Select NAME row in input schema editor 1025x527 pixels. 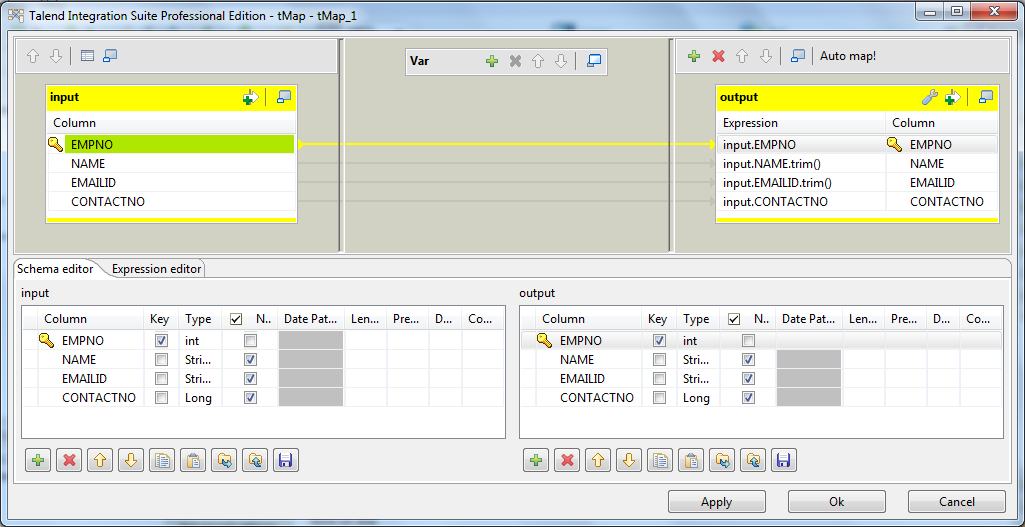point(263,360)
